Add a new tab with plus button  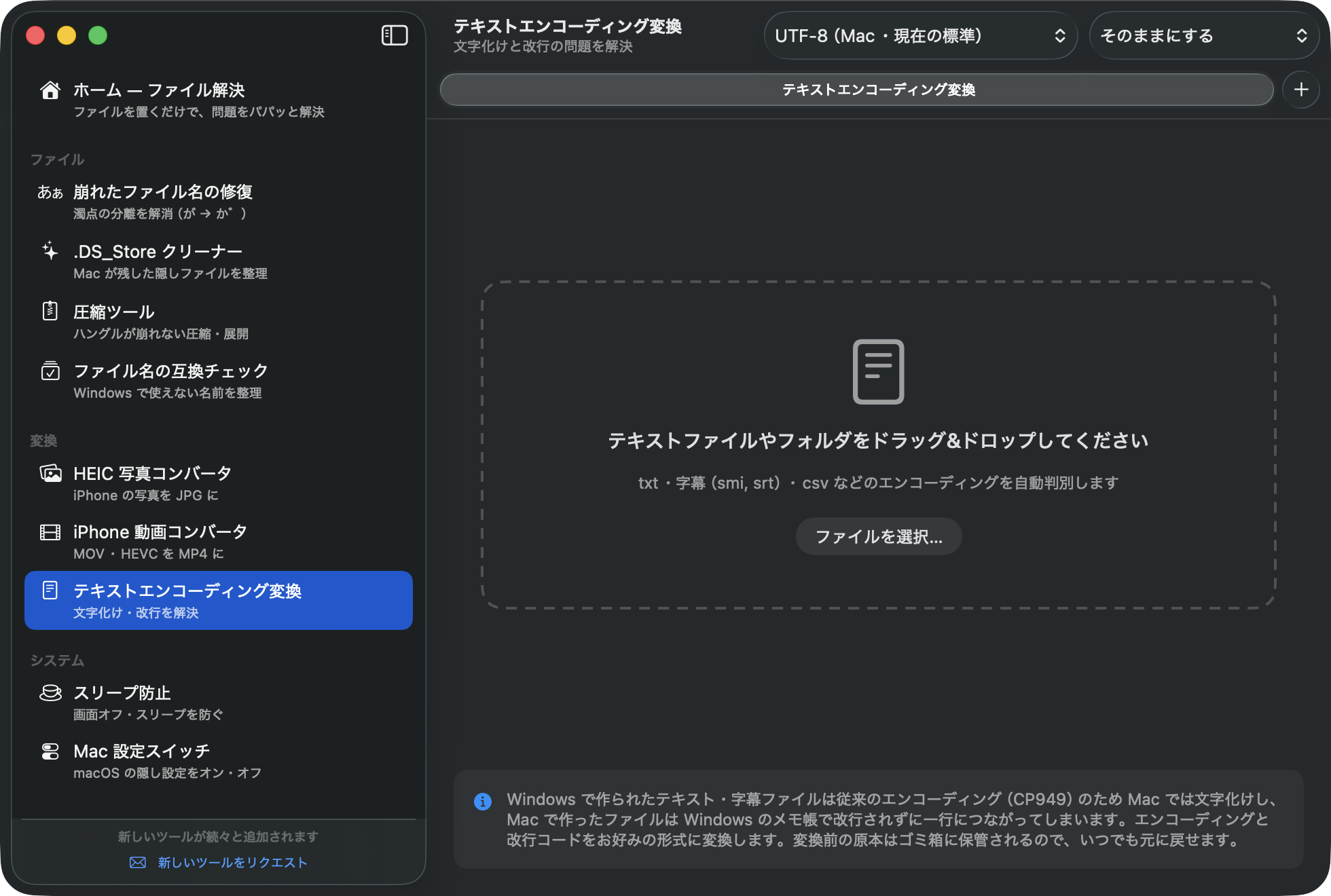(1301, 90)
